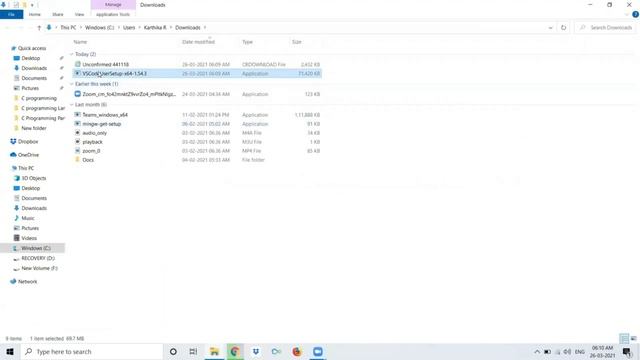Click Windows (C:) in address breadcrumb
640x360 pixels.
[99, 27]
